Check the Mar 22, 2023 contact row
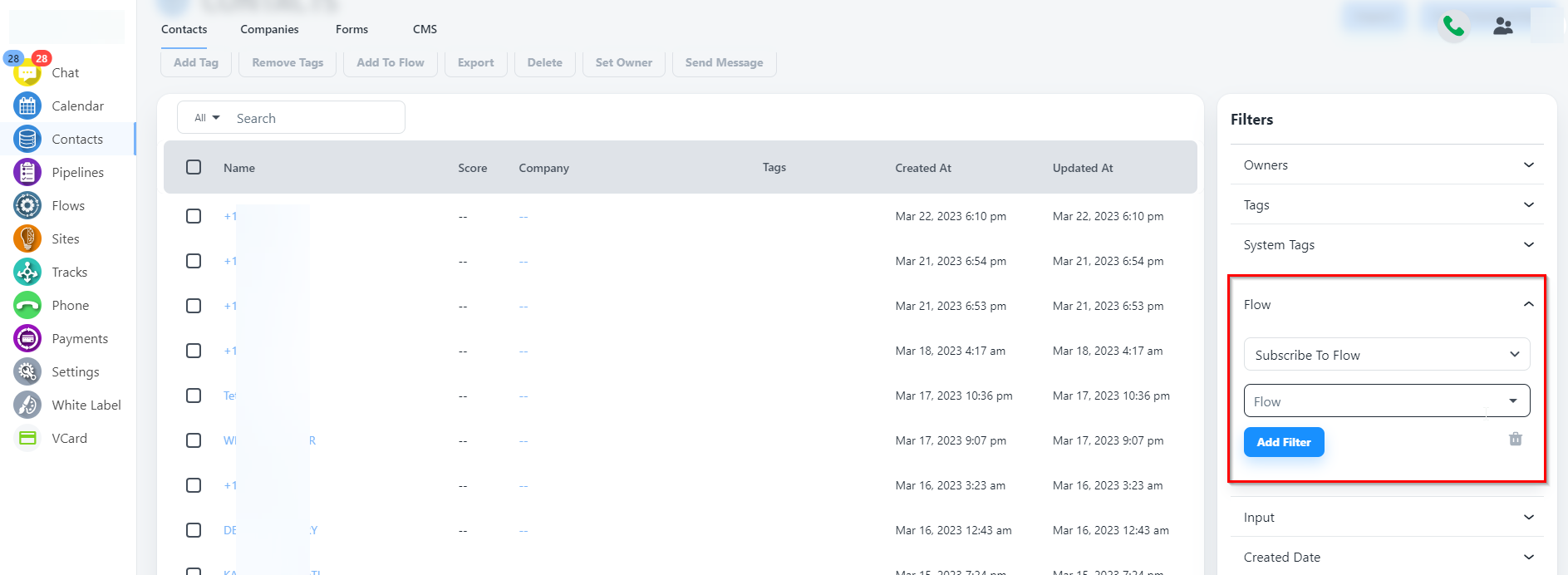The image size is (1568, 575). click(x=194, y=216)
